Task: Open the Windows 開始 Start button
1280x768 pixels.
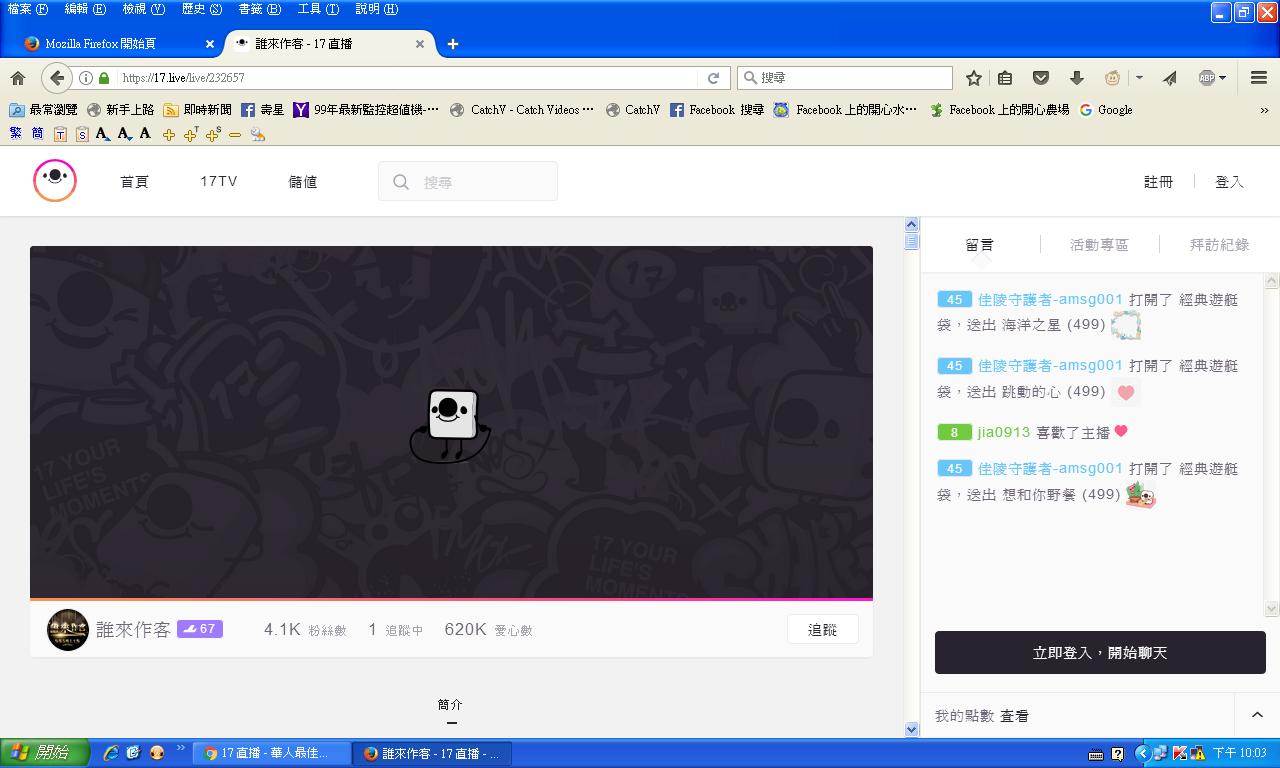Action: click(x=45, y=753)
